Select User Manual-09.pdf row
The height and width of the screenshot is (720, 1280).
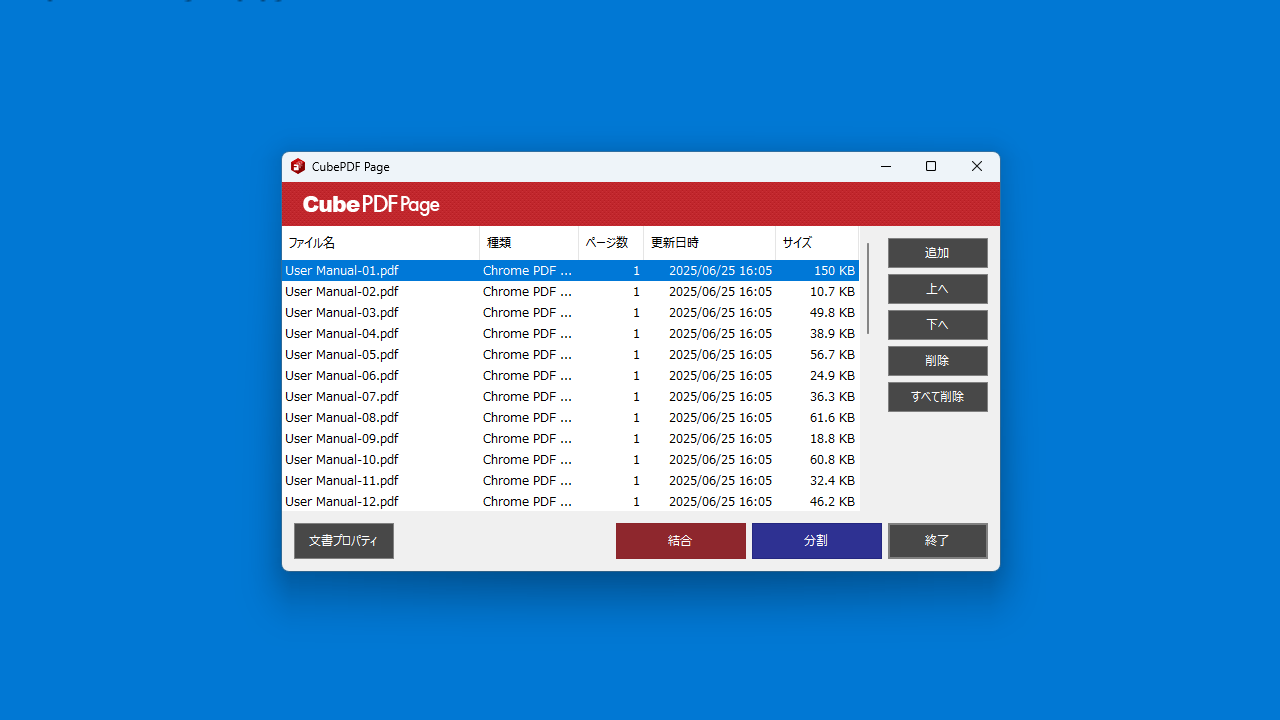(x=570, y=439)
